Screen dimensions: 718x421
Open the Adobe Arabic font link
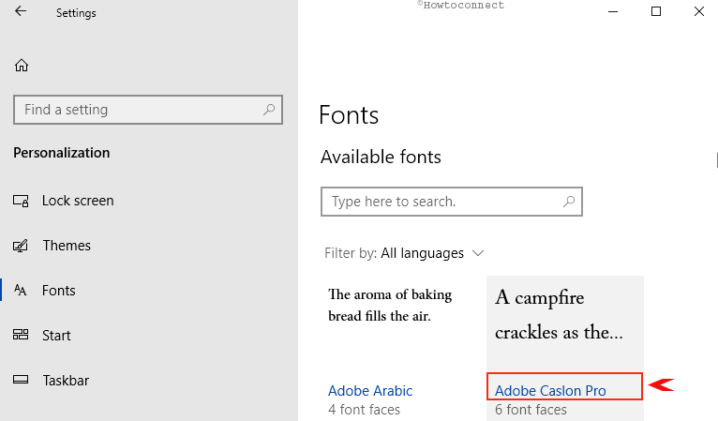click(370, 391)
